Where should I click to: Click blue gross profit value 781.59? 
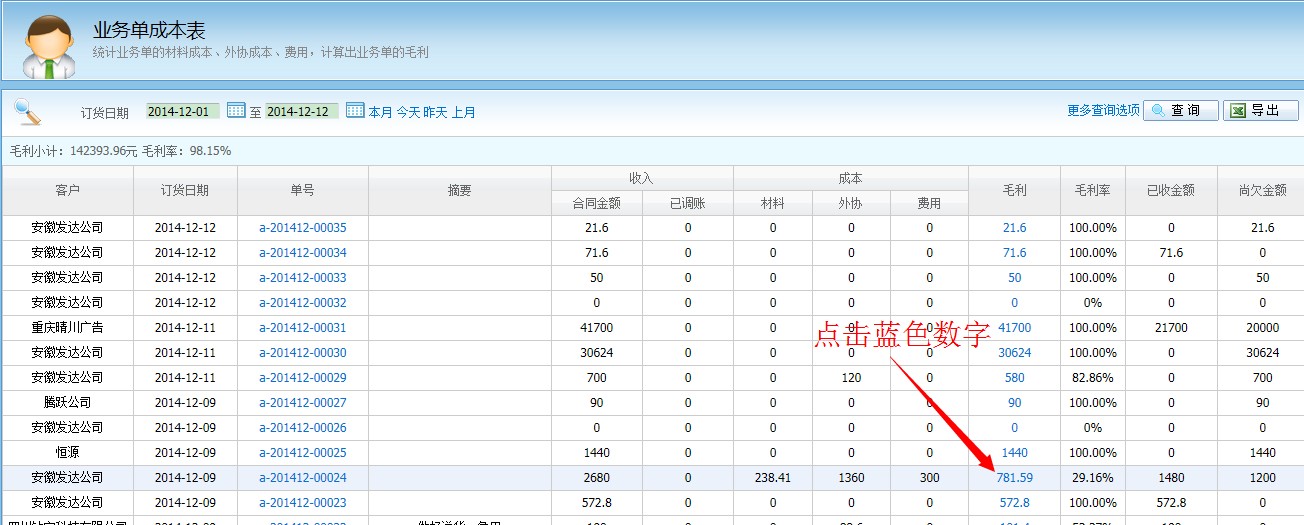click(x=1014, y=478)
